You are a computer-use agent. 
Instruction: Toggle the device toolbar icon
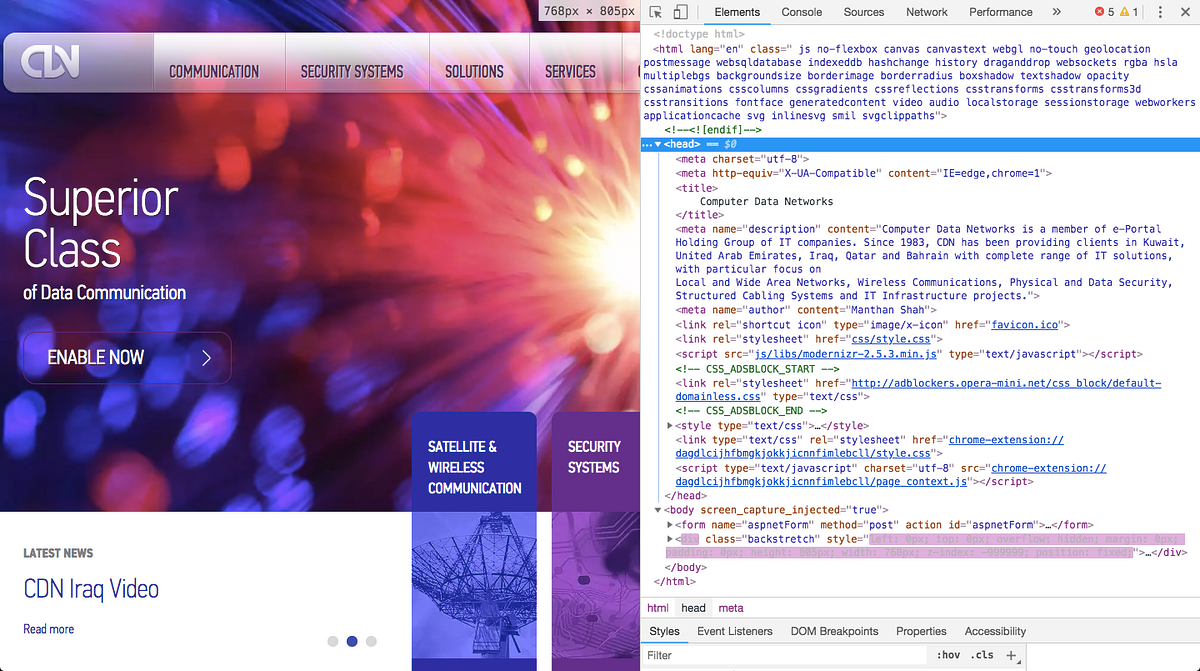(682, 12)
